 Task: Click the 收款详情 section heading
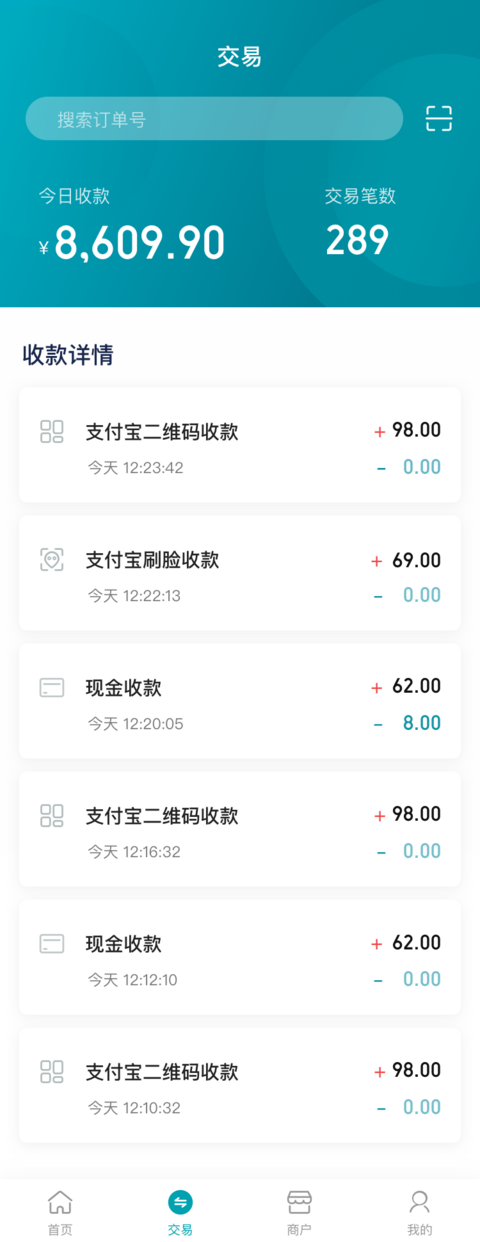tap(68, 355)
